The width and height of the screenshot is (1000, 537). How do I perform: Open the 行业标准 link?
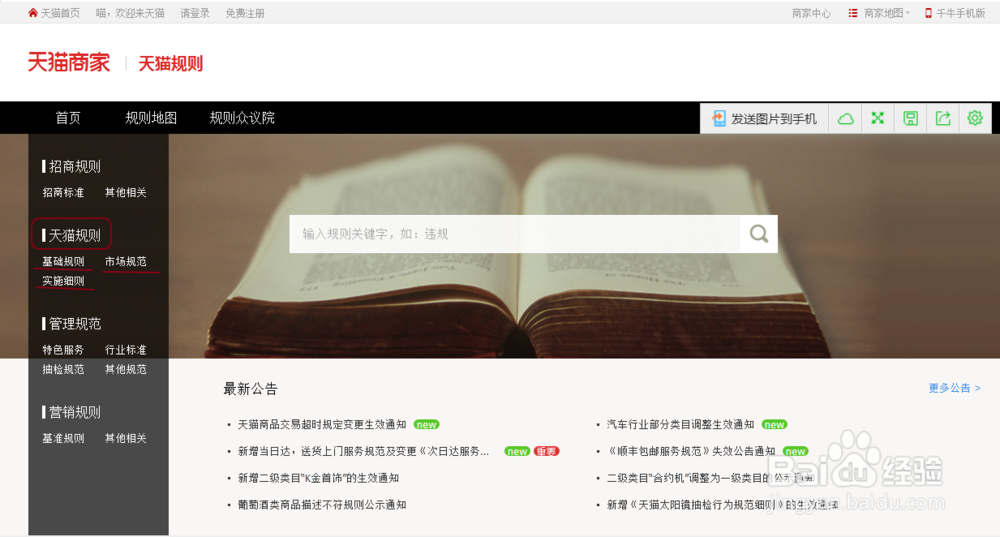click(x=126, y=350)
